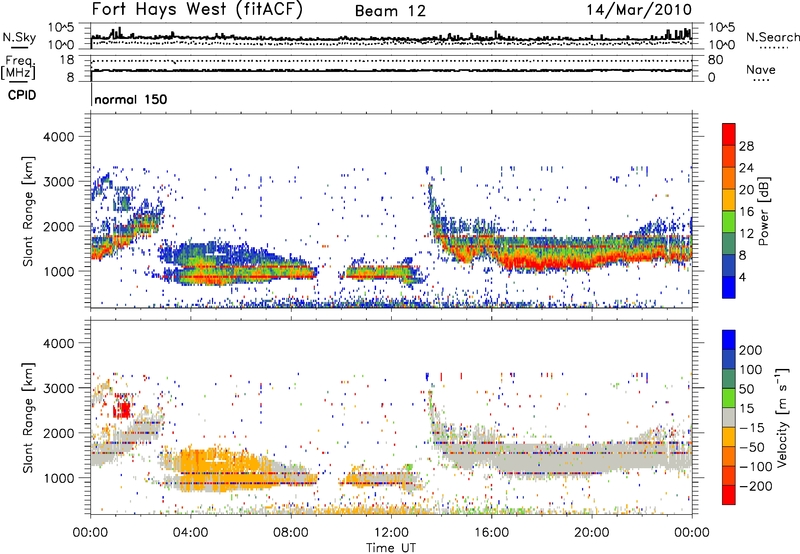Click the 'Beam 12' label
This screenshot has width=800, height=554.
pyautogui.click(x=390, y=11)
